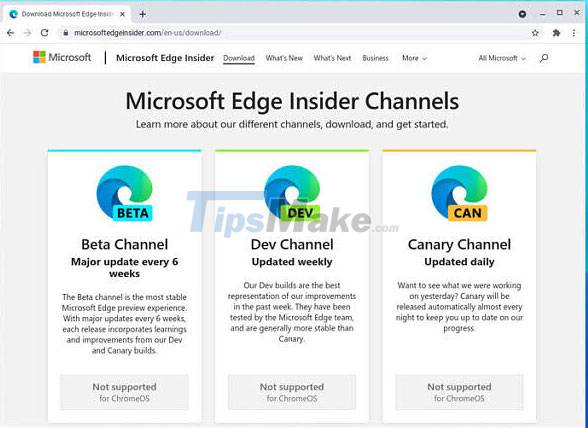Click the Edge Dev logo
This screenshot has width=588, height=428.
click(292, 193)
